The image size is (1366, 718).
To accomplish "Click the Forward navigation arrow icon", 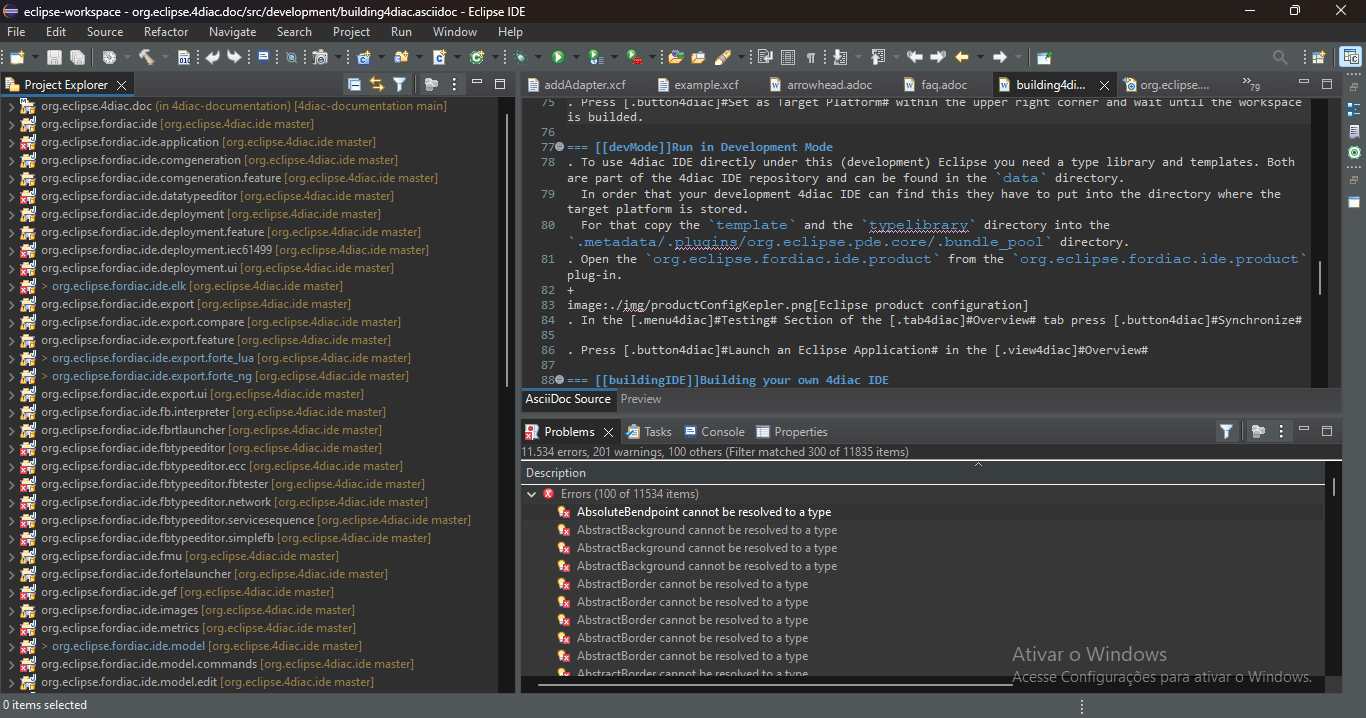I will pos(1000,58).
